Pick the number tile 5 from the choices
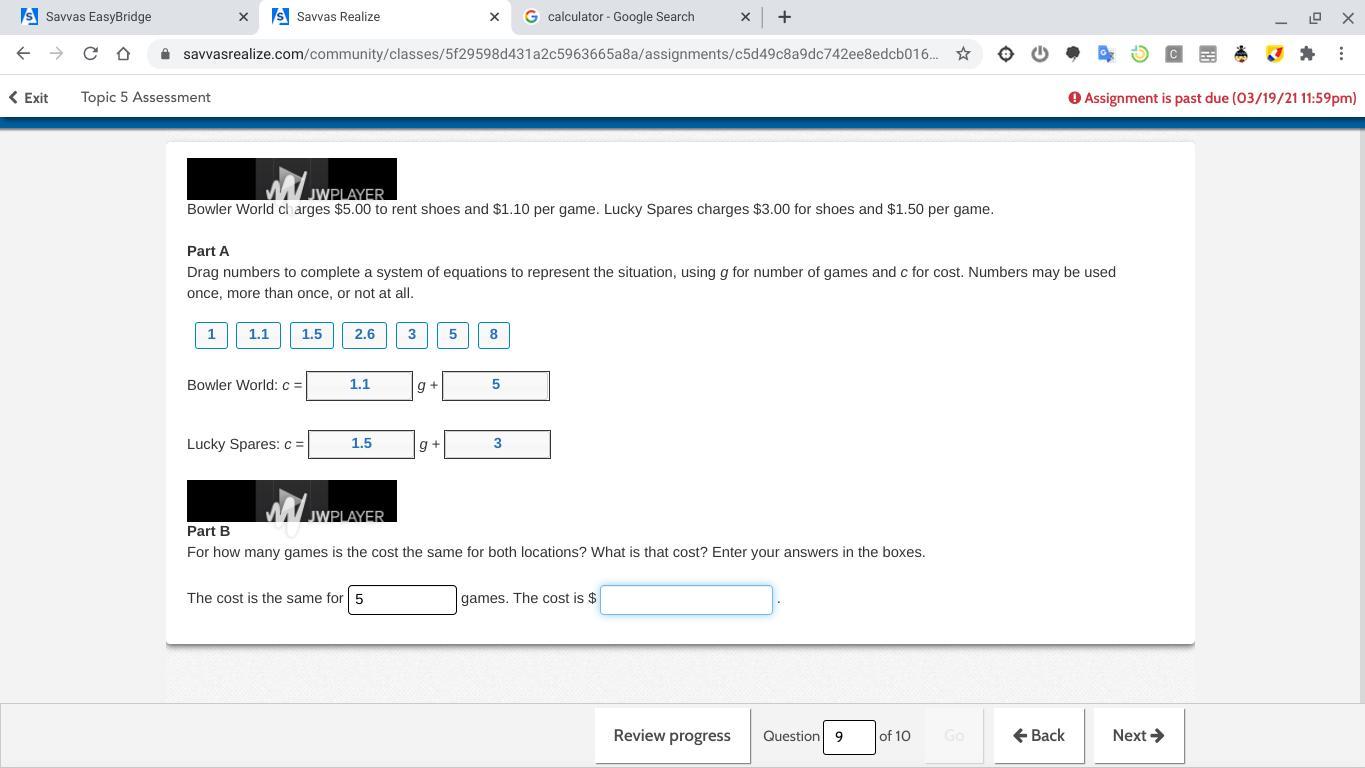The image size is (1365, 768). pos(453,335)
